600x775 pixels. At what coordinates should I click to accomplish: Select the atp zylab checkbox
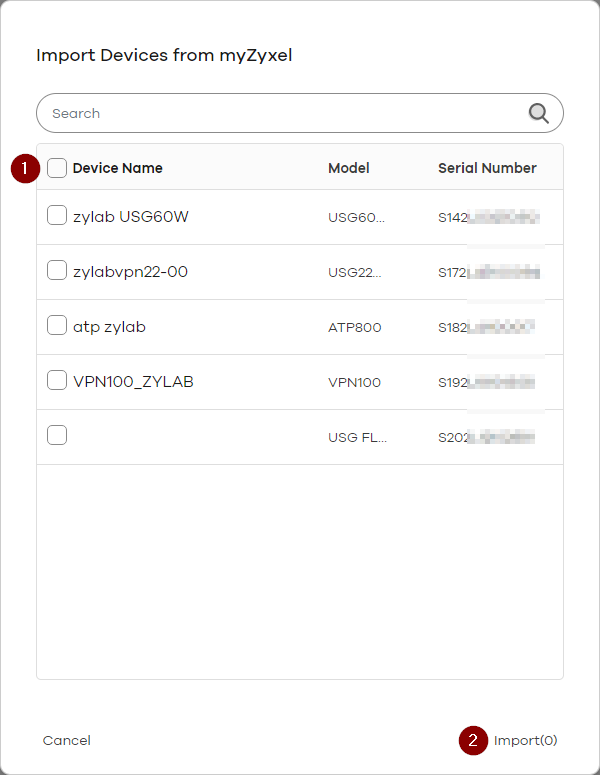point(57,325)
